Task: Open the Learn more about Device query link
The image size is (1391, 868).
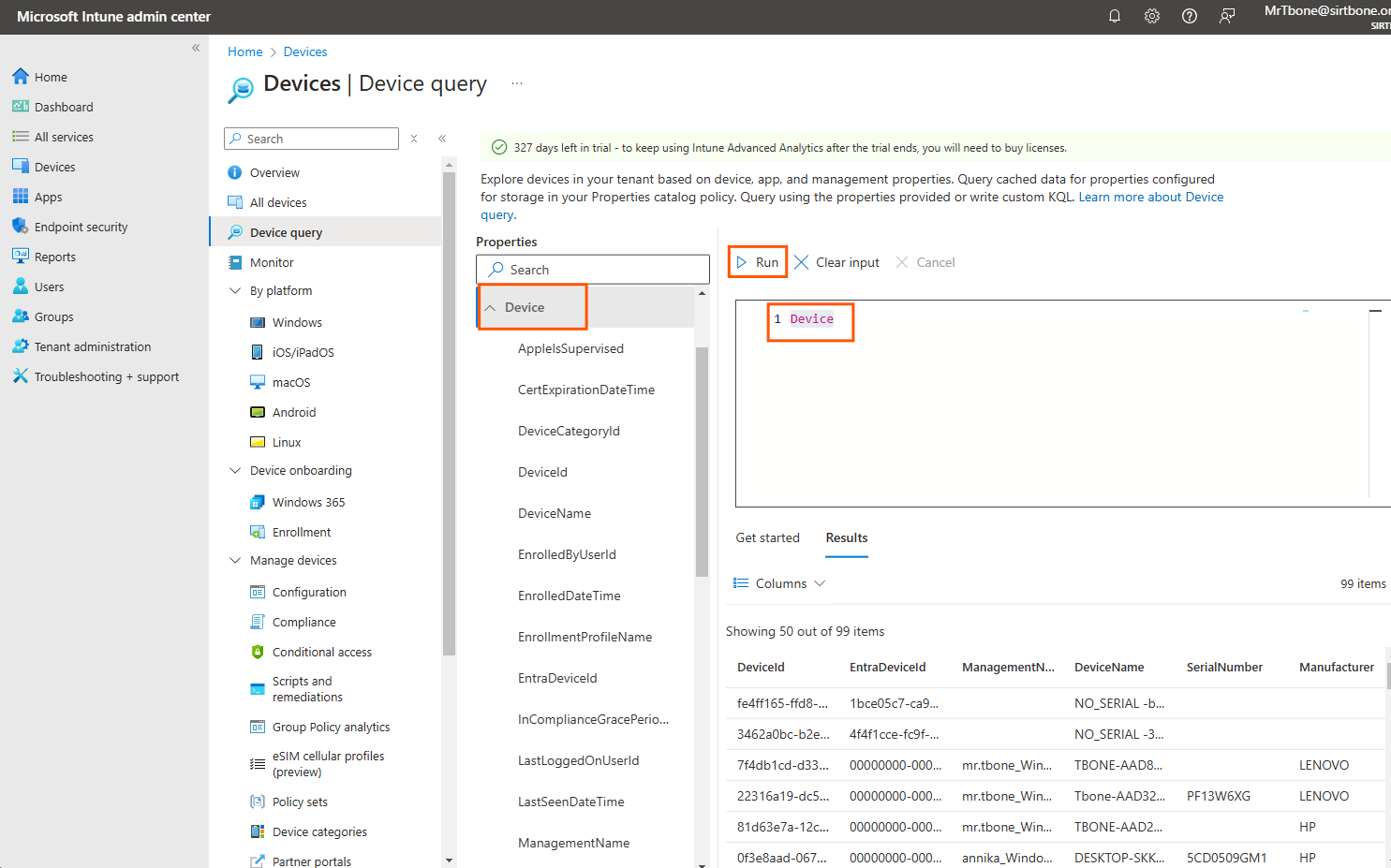Action: click(x=1151, y=197)
